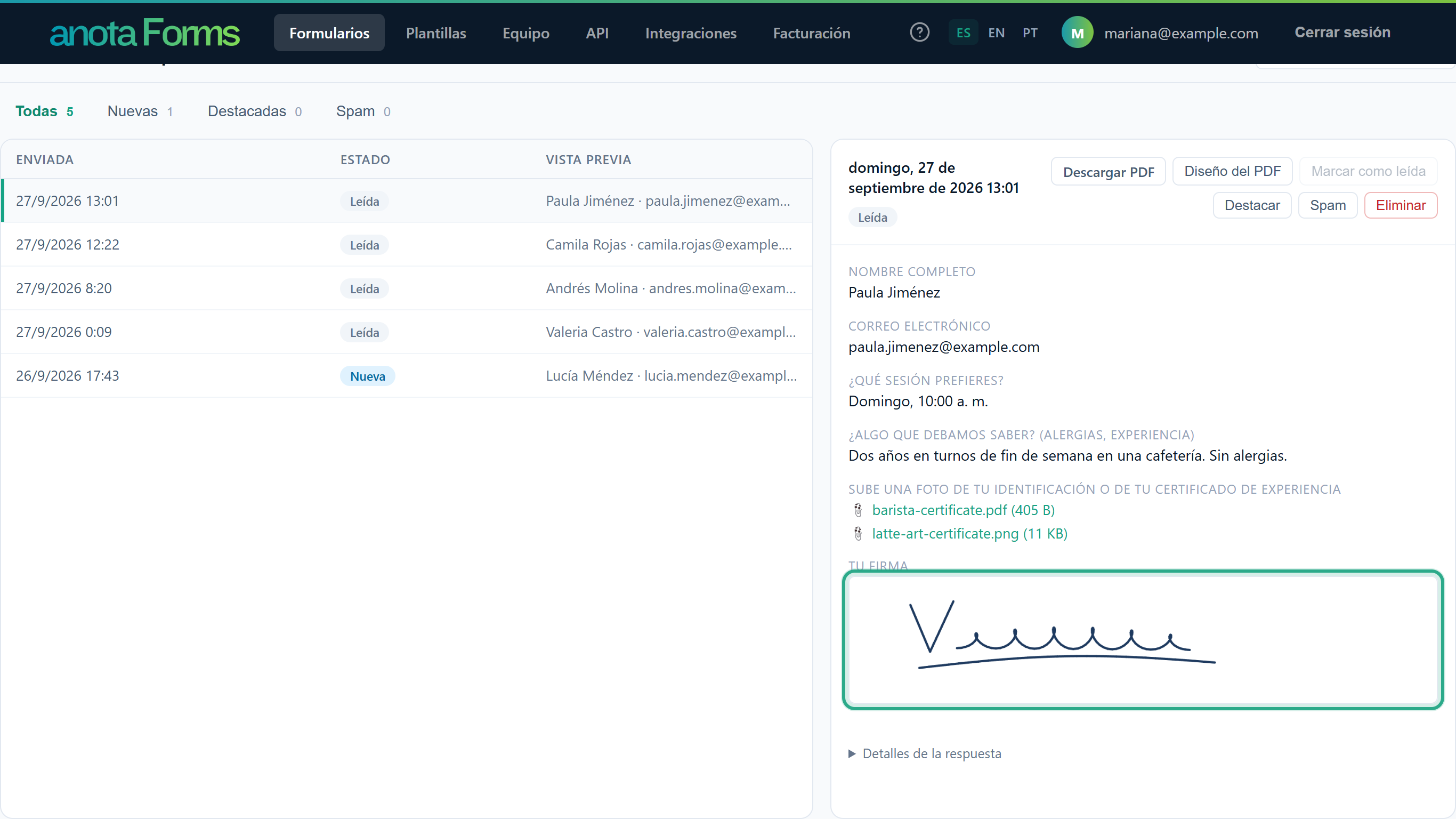This screenshot has height=819, width=1456.
Task: Select the Camila Rojas submission row
Action: [x=407, y=244]
